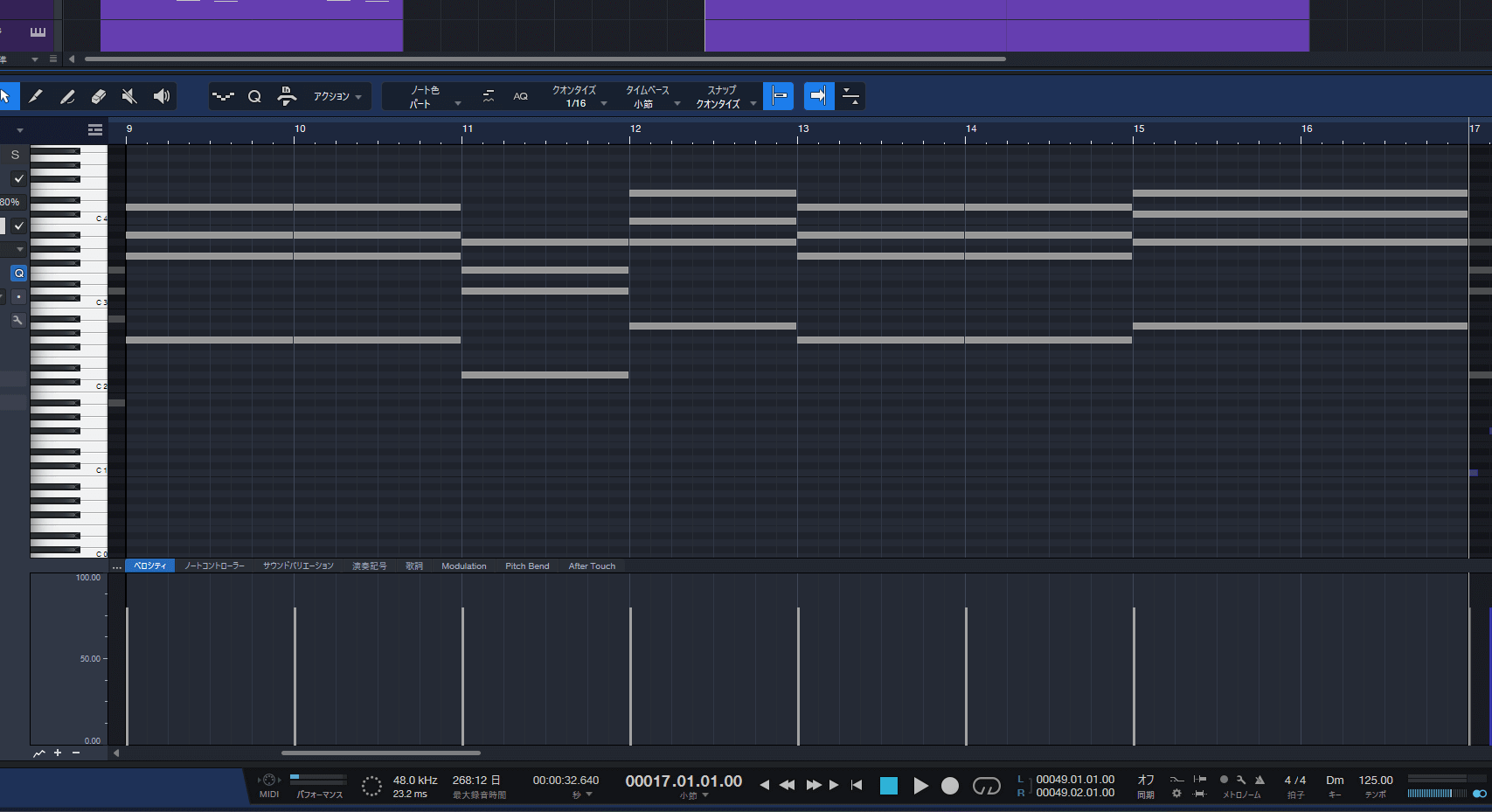This screenshot has width=1492, height=812.
Task: Click the 4/4 time signature
Action: 1295,780
